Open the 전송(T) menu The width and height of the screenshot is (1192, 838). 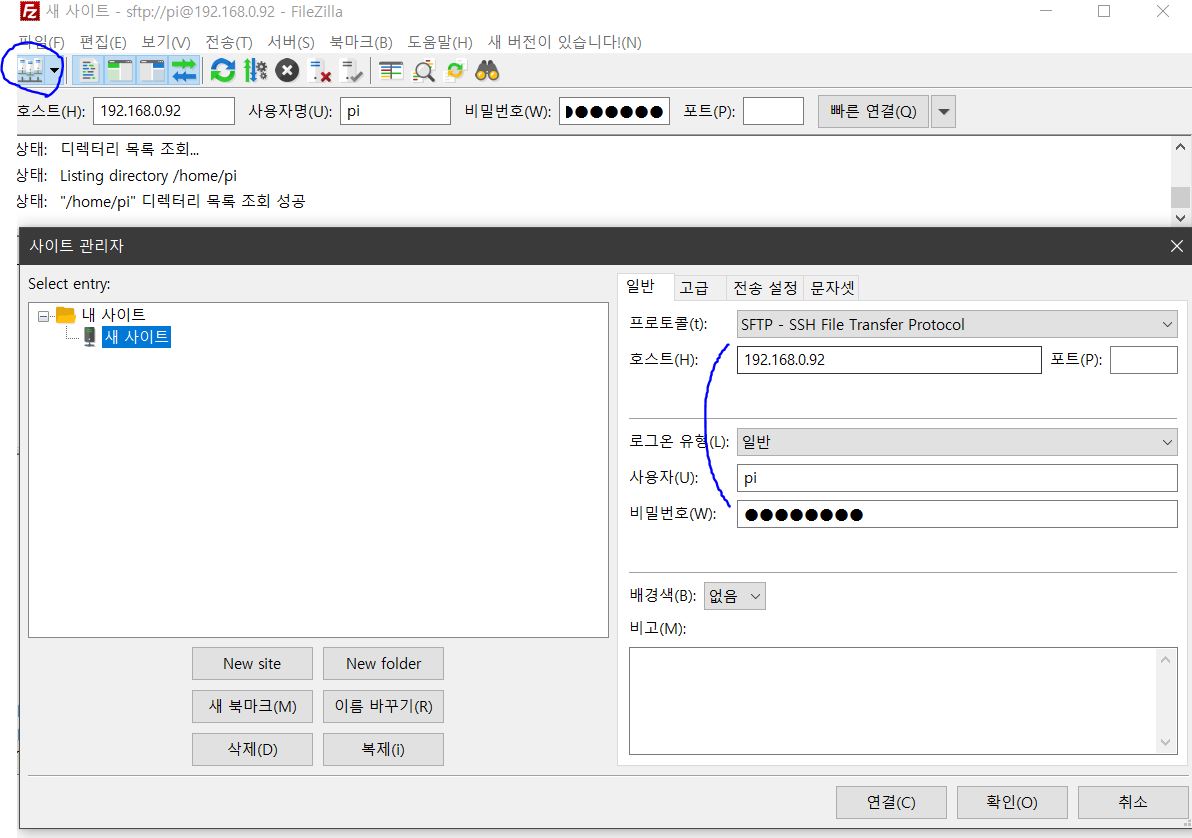tap(229, 42)
